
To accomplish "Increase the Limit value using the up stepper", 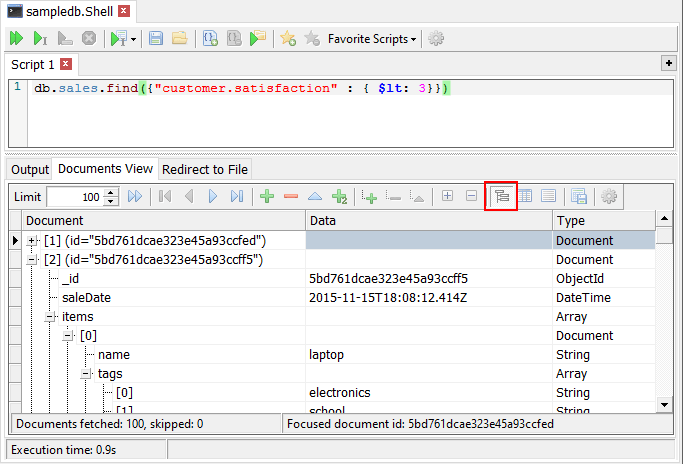I will pos(112,193).
